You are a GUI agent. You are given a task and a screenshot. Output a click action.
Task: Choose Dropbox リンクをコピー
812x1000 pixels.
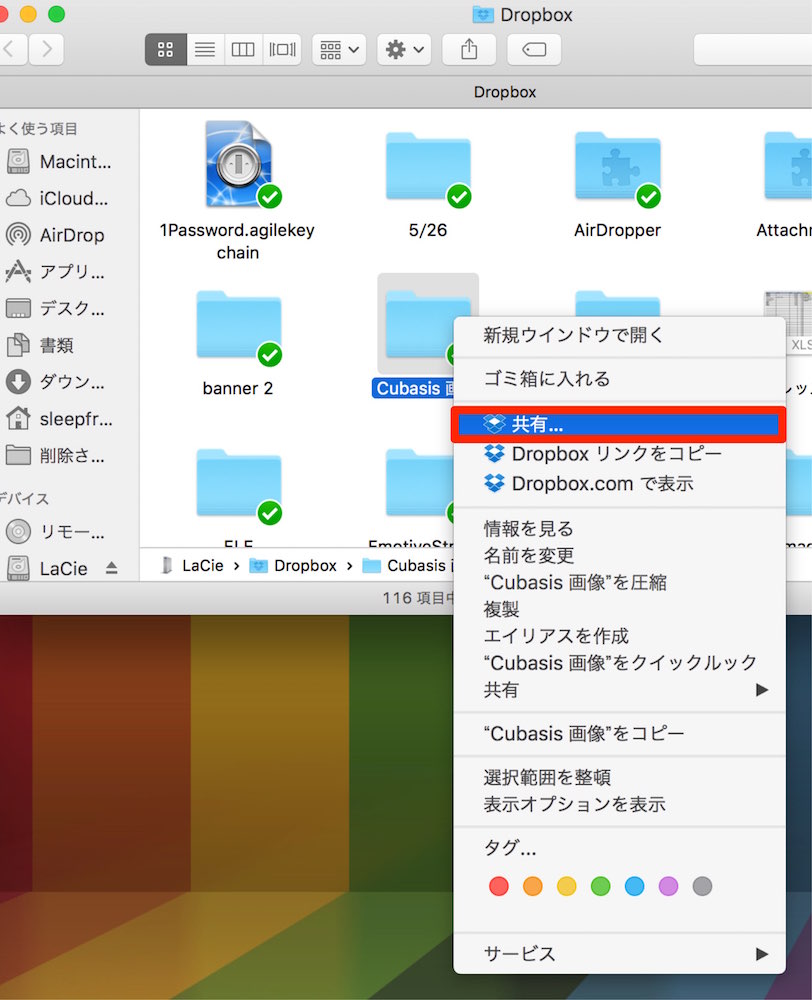pyautogui.click(x=619, y=454)
